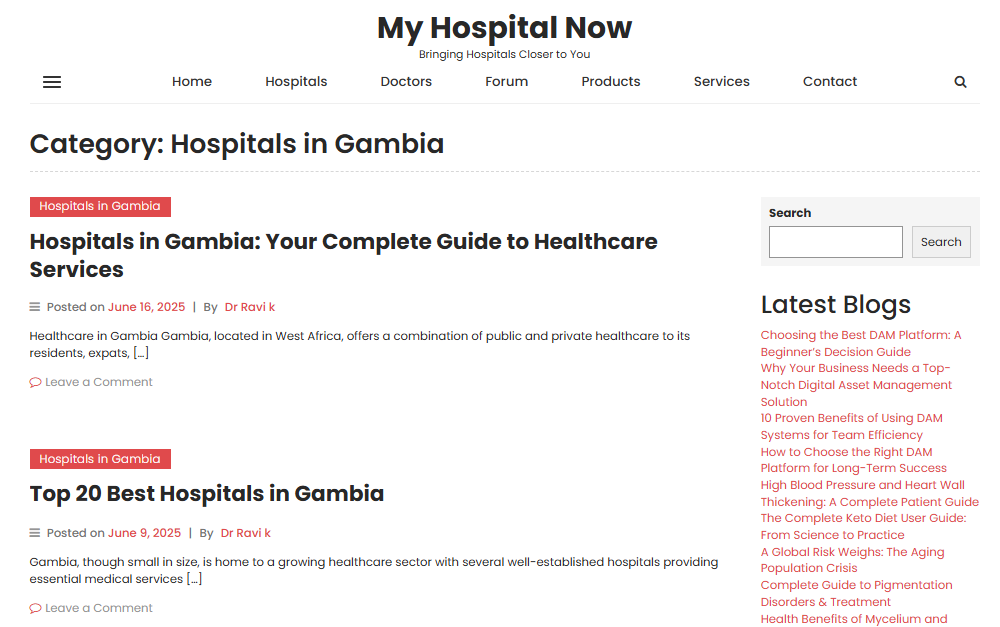Open 'A Global Risk Weighs' blog link
Screen dimensions: 1000x627
(852, 560)
